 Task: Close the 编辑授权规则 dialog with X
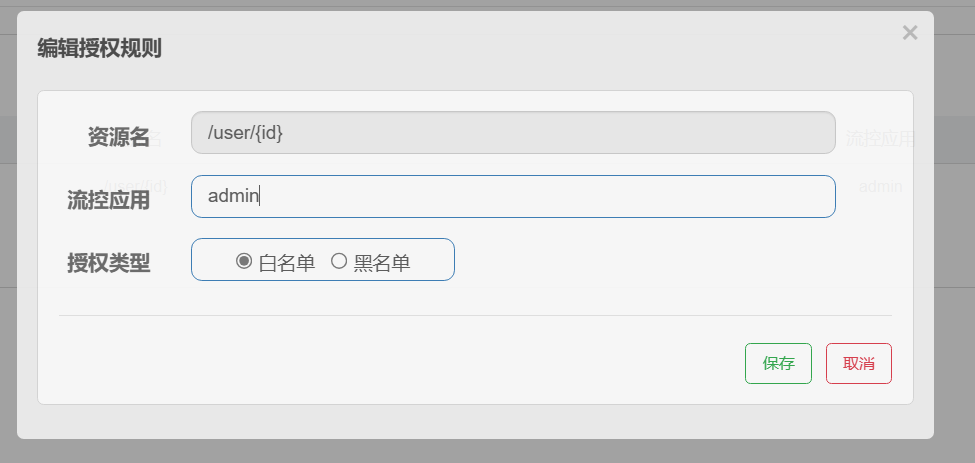[x=909, y=33]
